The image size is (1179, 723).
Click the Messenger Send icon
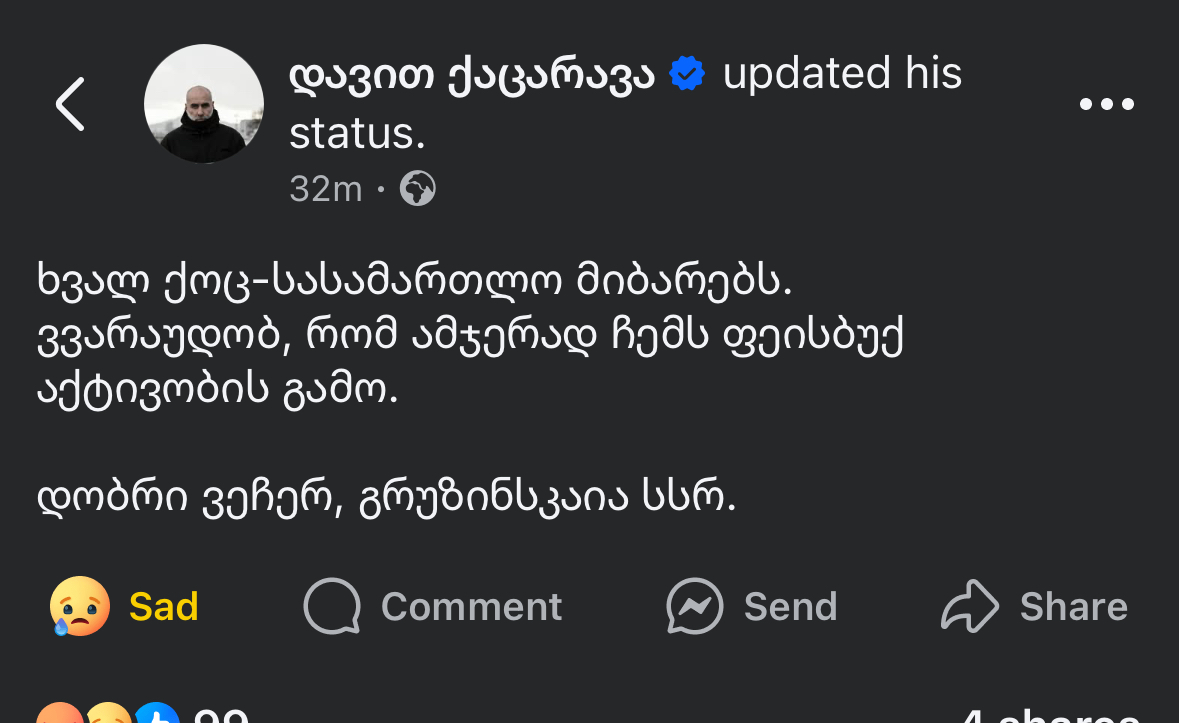coord(695,606)
